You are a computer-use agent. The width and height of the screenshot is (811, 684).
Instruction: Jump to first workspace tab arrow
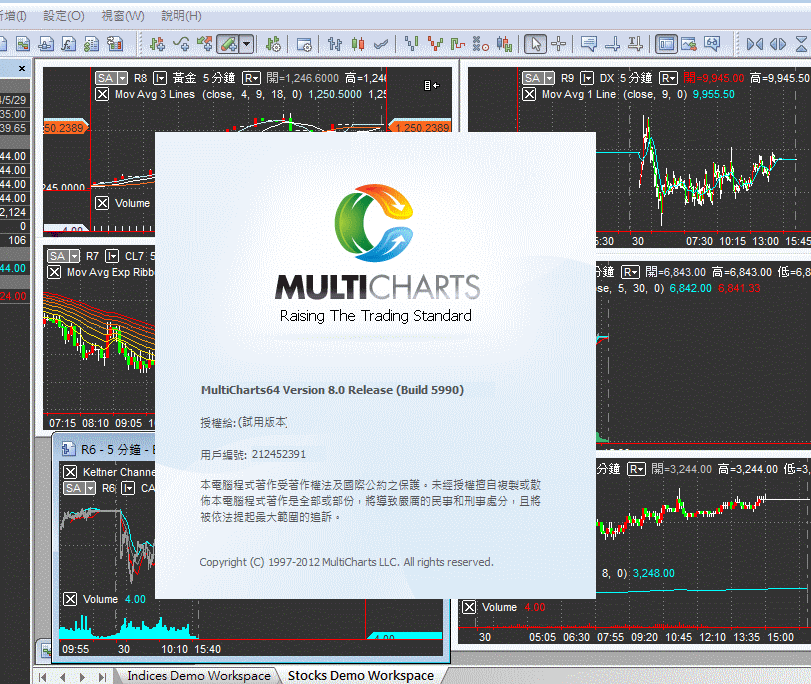click(x=43, y=677)
